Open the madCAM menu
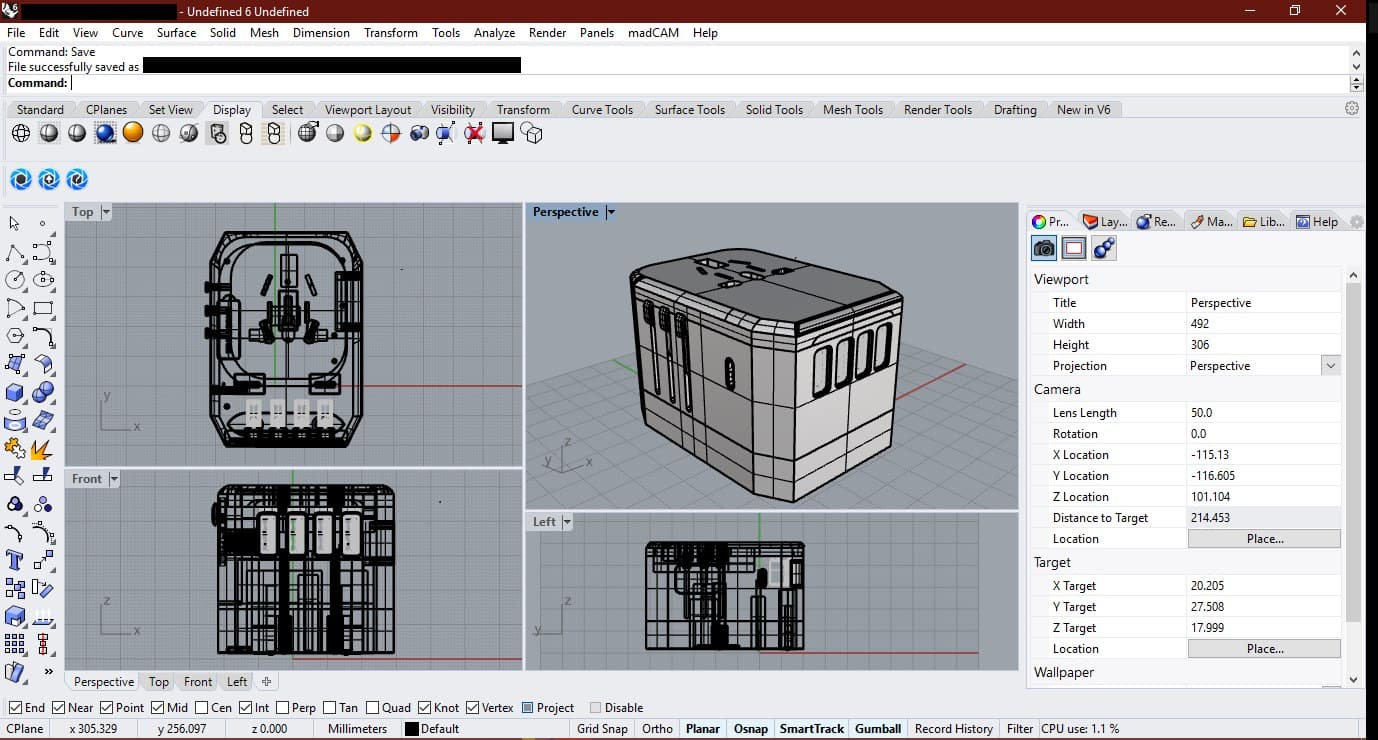 tap(653, 33)
